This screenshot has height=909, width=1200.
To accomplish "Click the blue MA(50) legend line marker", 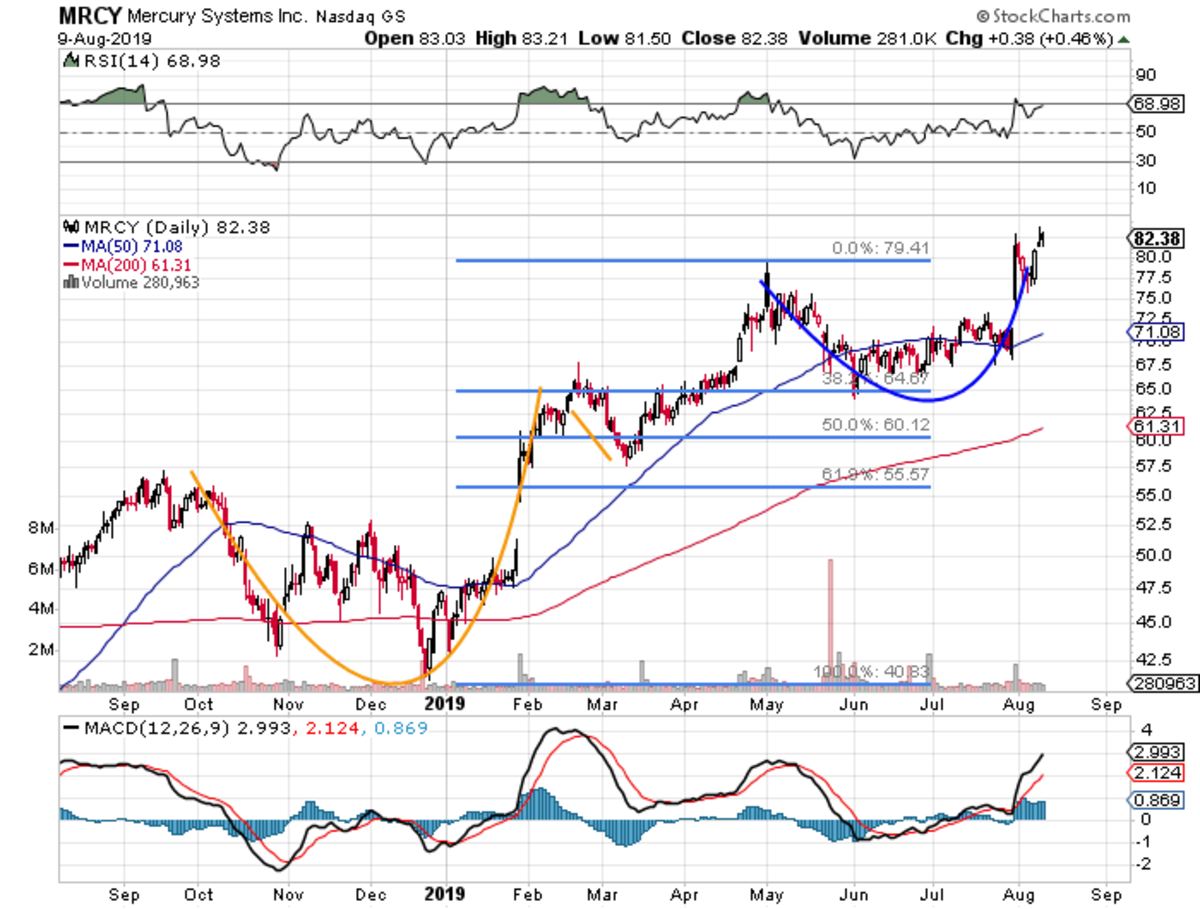I will pos(69,245).
